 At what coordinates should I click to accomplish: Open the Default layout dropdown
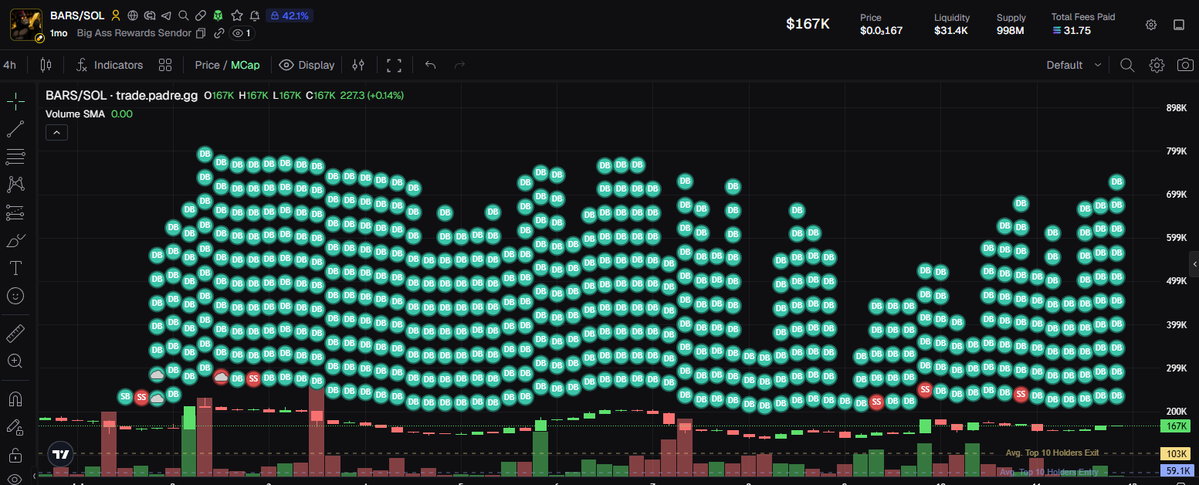tap(1074, 65)
